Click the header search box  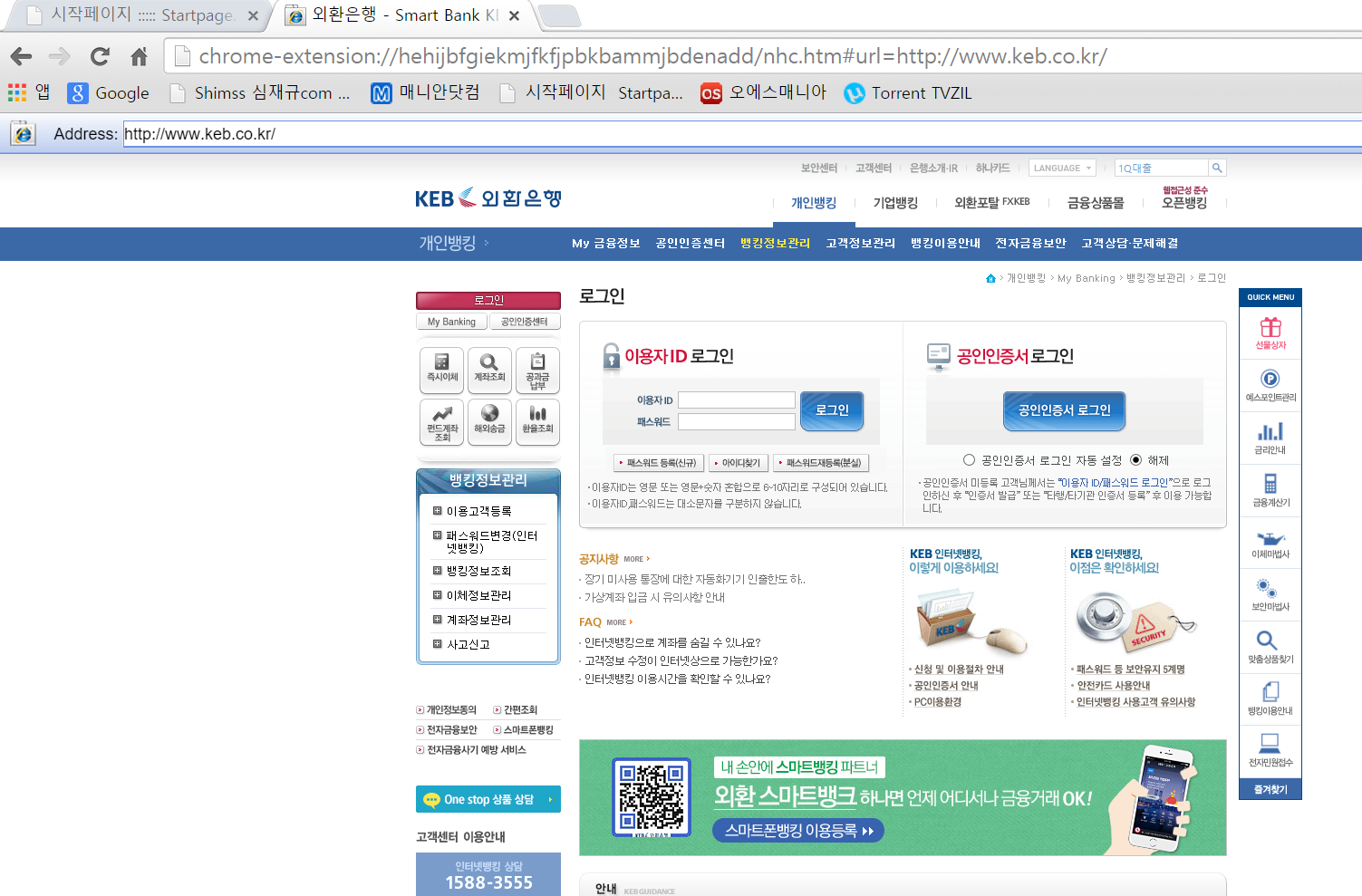tap(1161, 168)
